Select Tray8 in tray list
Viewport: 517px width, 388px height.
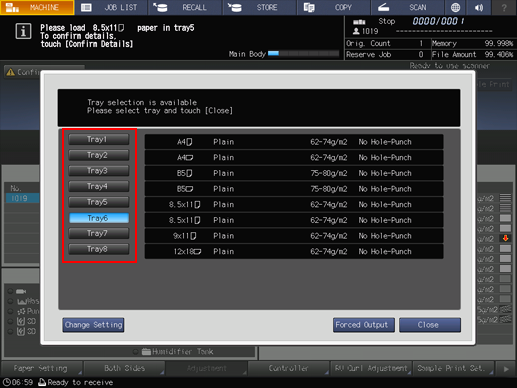(x=99, y=249)
